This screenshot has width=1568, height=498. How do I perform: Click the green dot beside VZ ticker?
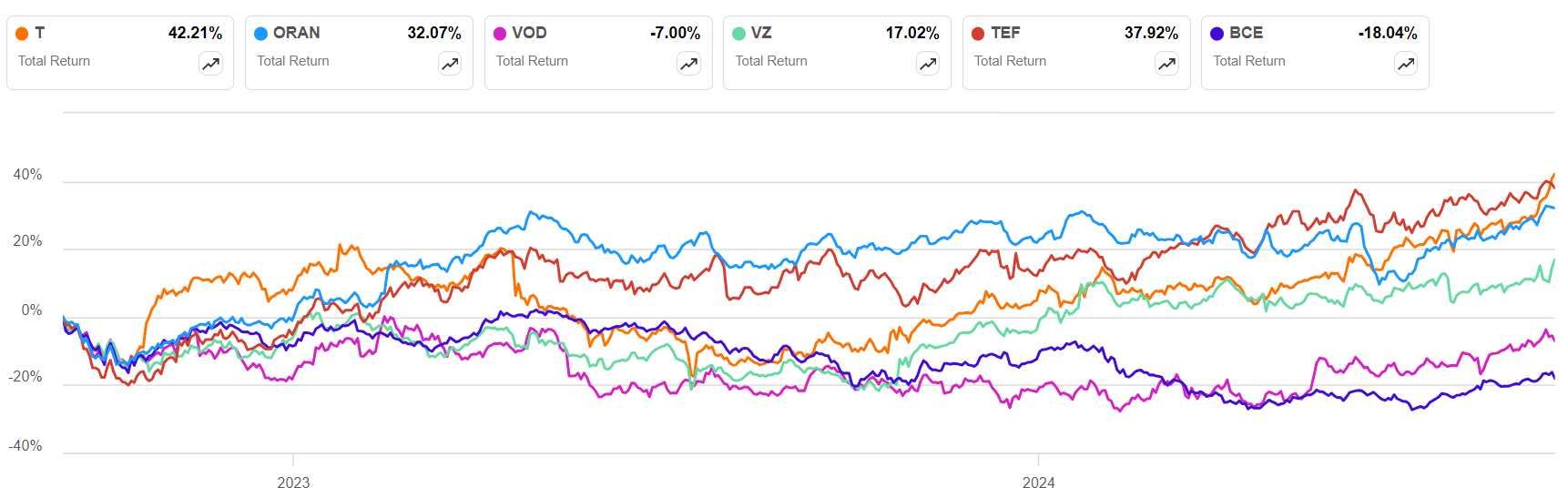coord(739,34)
